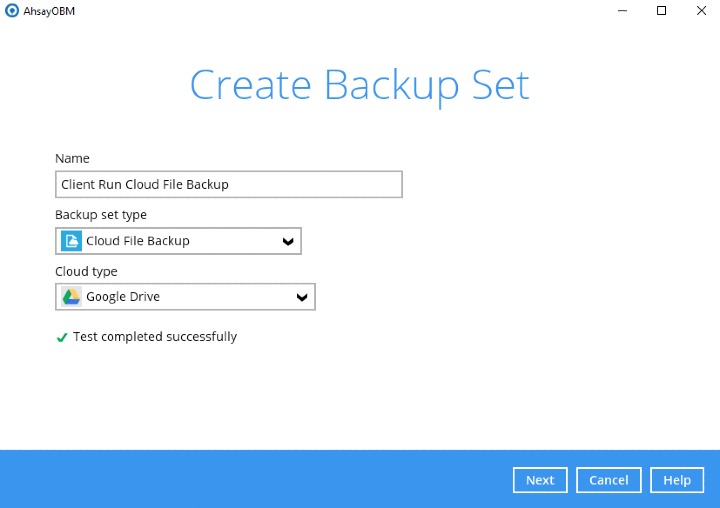Screen dimensions: 720x508
Task: Open Help from the bottom bar
Action: point(677,480)
